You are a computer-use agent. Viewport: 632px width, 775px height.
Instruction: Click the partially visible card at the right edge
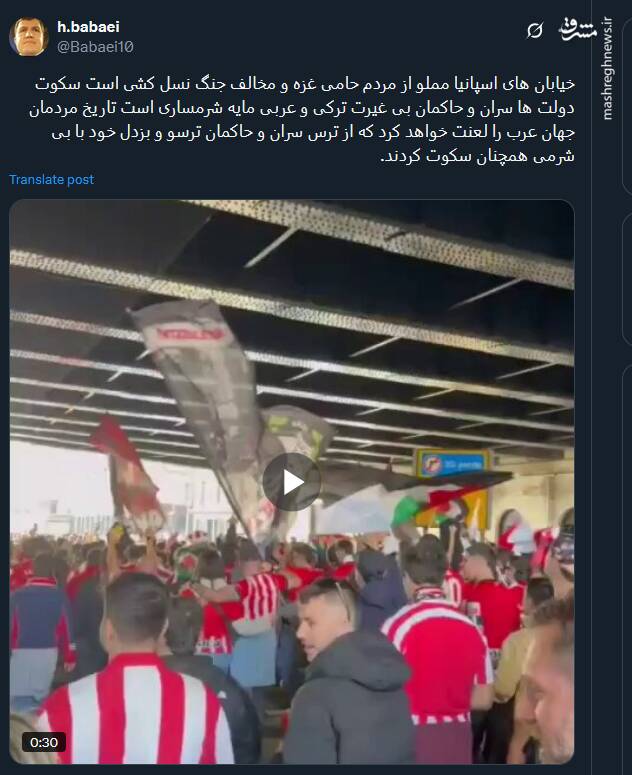tap(627, 279)
